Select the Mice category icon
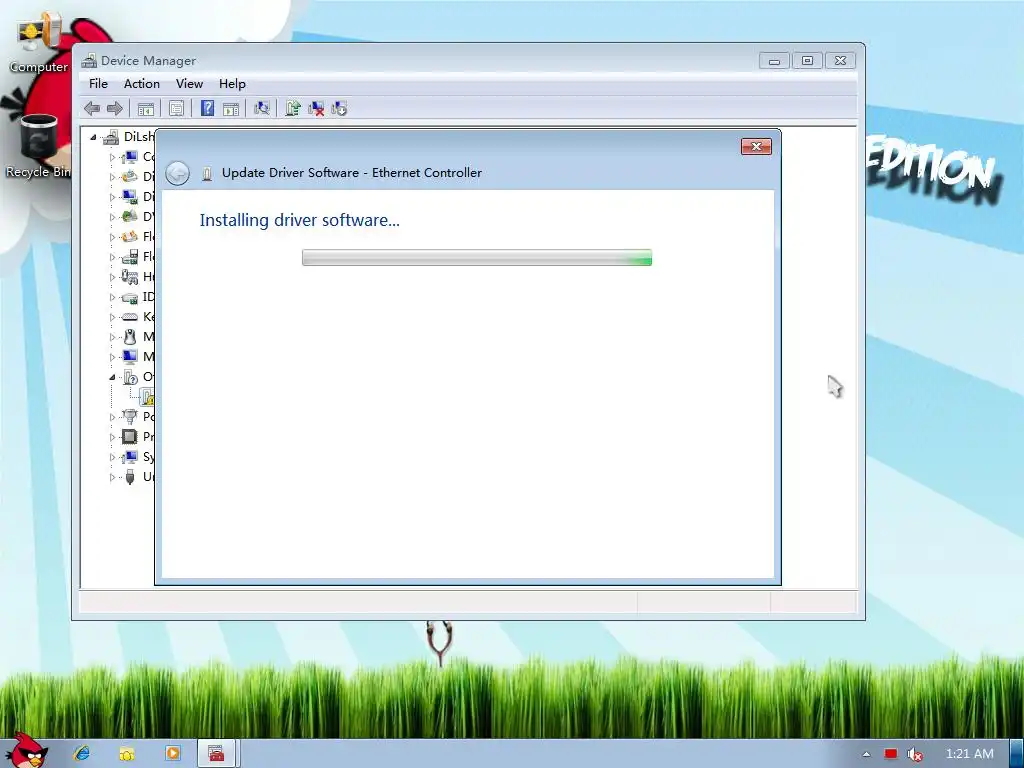 pos(130,337)
